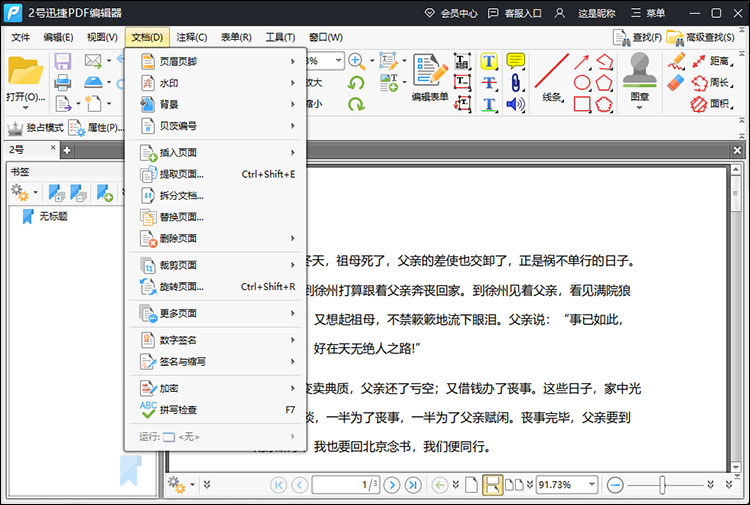Click the lower green rotate arrow icon
The width and height of the screenshot is (750, 505).
[356, 104]
